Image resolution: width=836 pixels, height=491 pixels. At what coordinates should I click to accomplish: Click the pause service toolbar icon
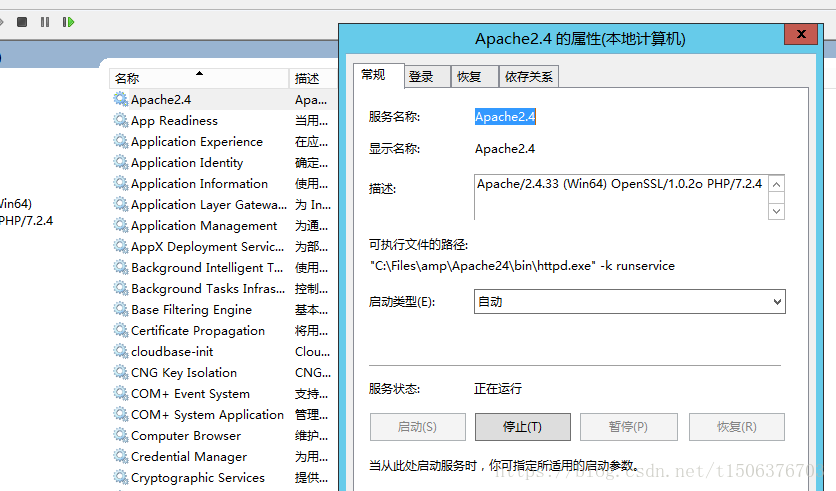pyautogui.click(x=45, y=22)
